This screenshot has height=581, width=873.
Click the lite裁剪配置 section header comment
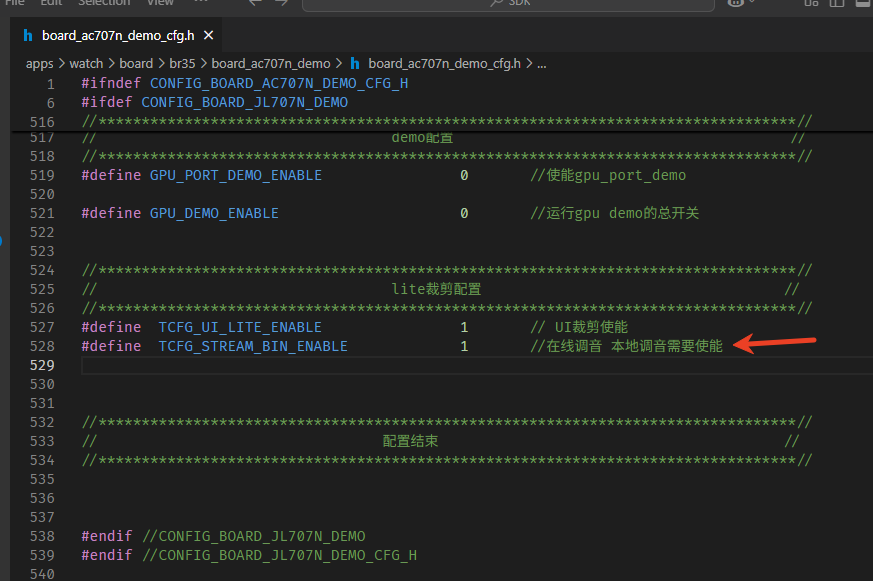(436, 289)
